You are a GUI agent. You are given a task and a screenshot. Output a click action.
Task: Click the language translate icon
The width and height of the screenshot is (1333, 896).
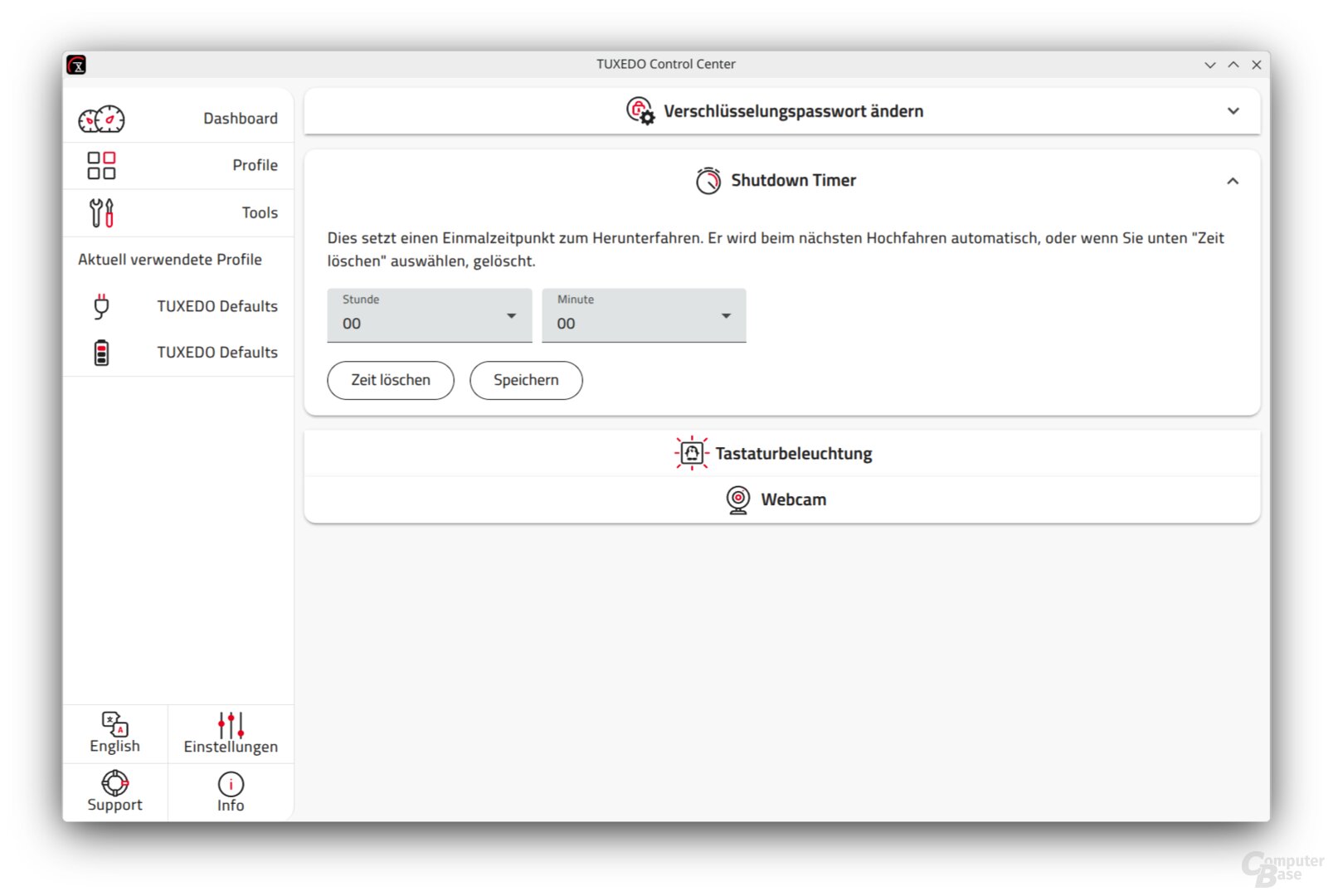coord(114,723)
